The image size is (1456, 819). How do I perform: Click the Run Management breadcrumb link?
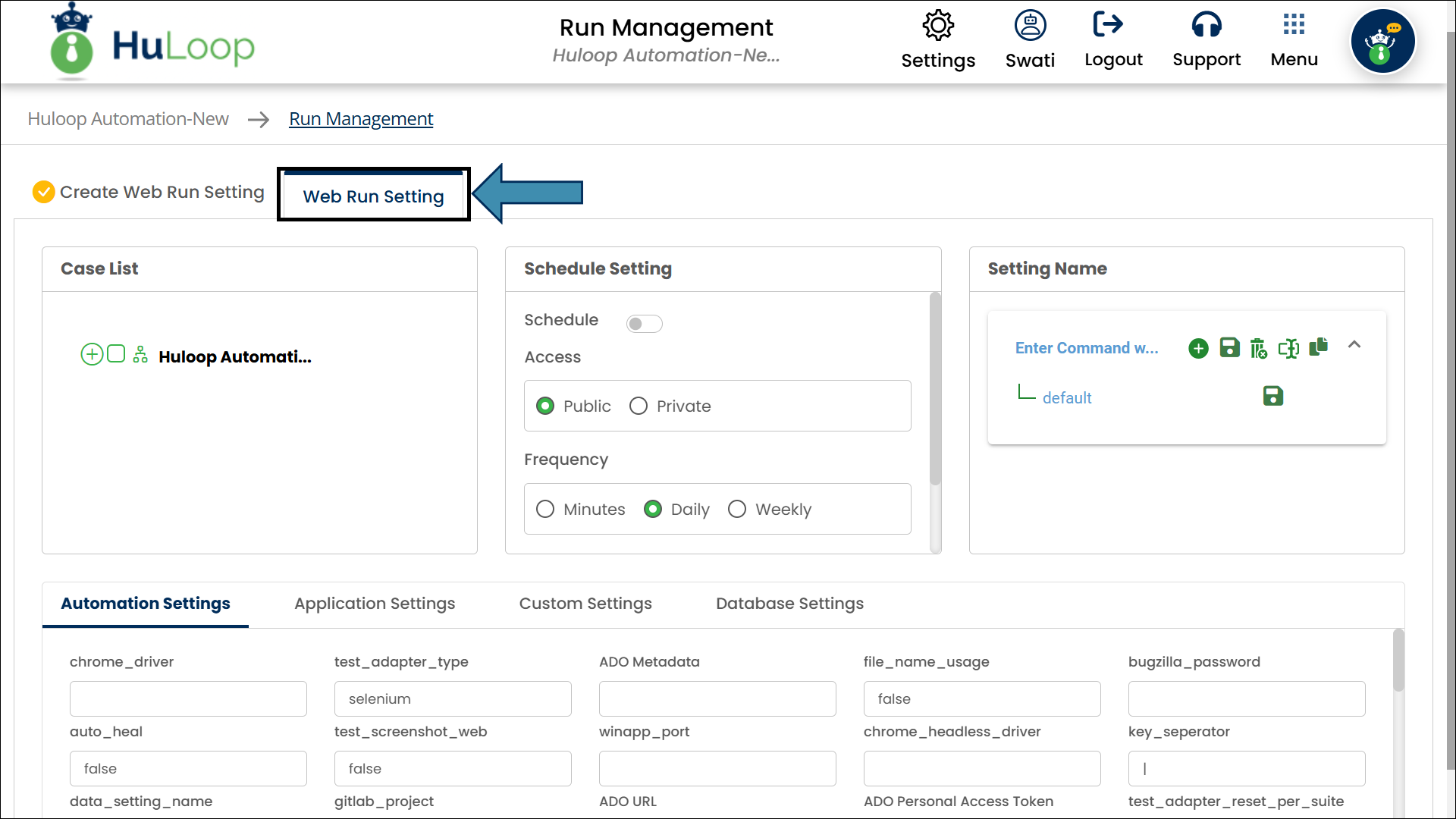pyautogui.click(x=361, y=119)
